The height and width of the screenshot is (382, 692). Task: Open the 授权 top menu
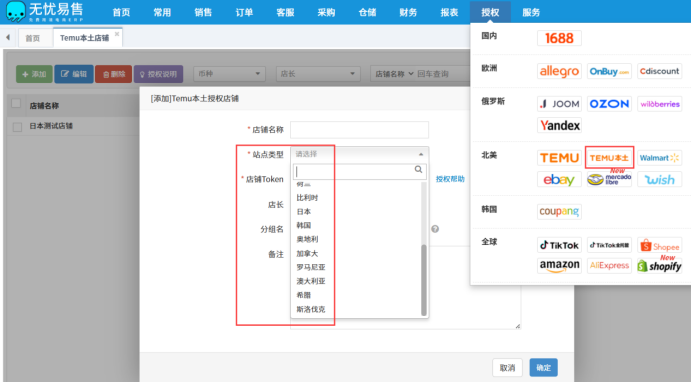490,12
